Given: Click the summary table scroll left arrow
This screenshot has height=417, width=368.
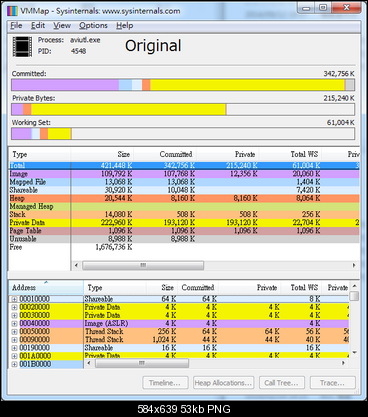Looking at the screenshot, I should [76, 265].
